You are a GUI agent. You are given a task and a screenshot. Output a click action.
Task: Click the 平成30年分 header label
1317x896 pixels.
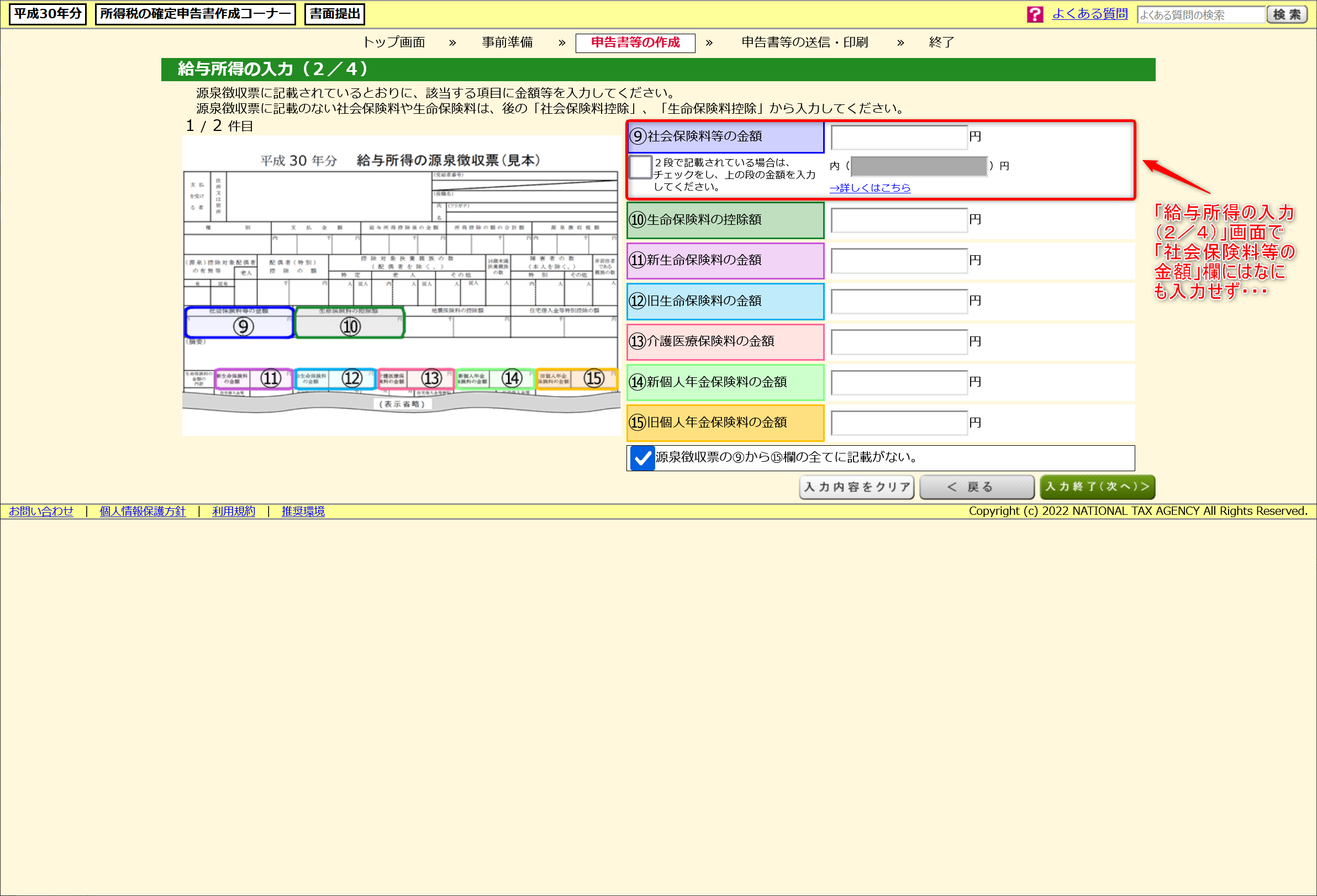[48, 14]
